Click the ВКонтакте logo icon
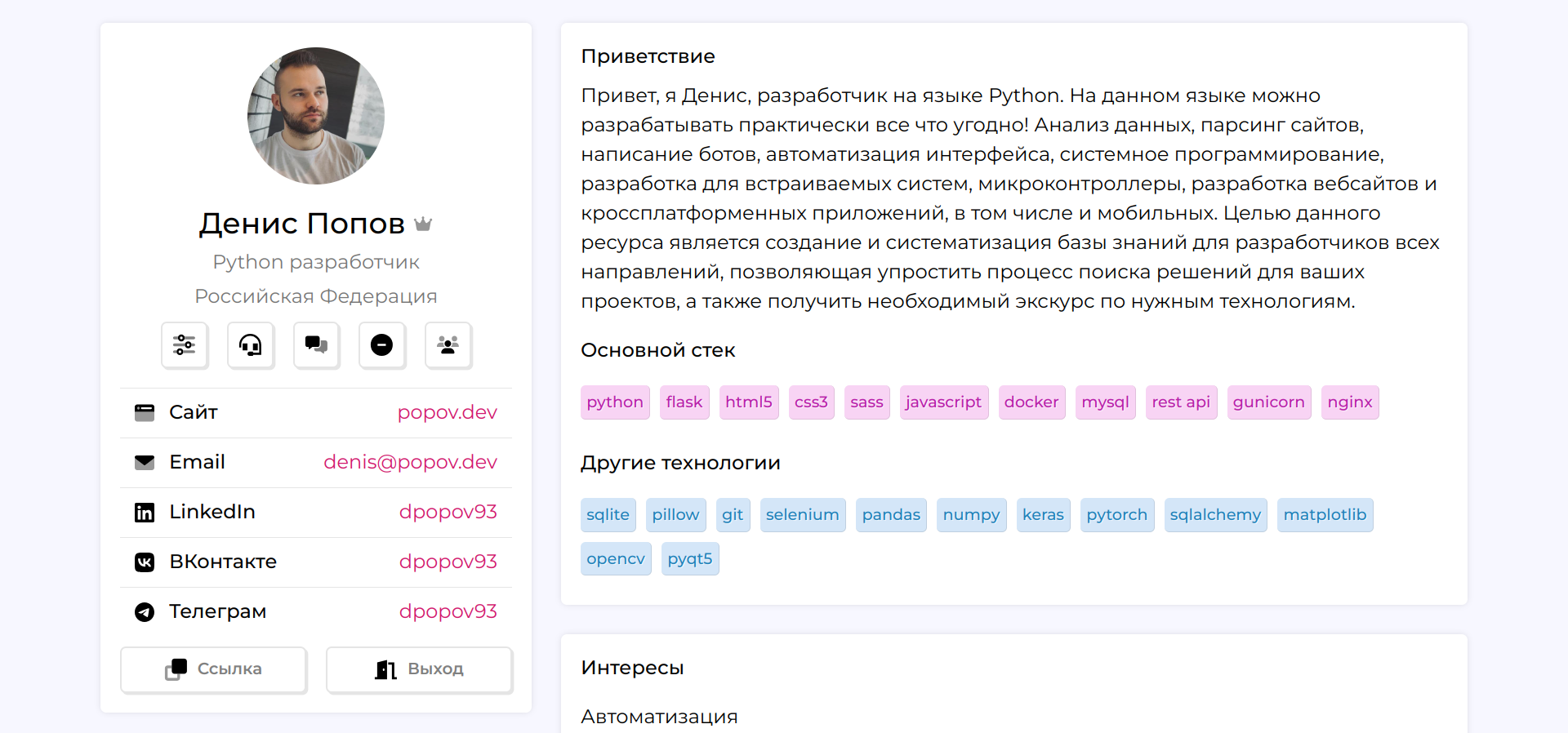This screenshot has width=1568, height=733. [145, 562]
